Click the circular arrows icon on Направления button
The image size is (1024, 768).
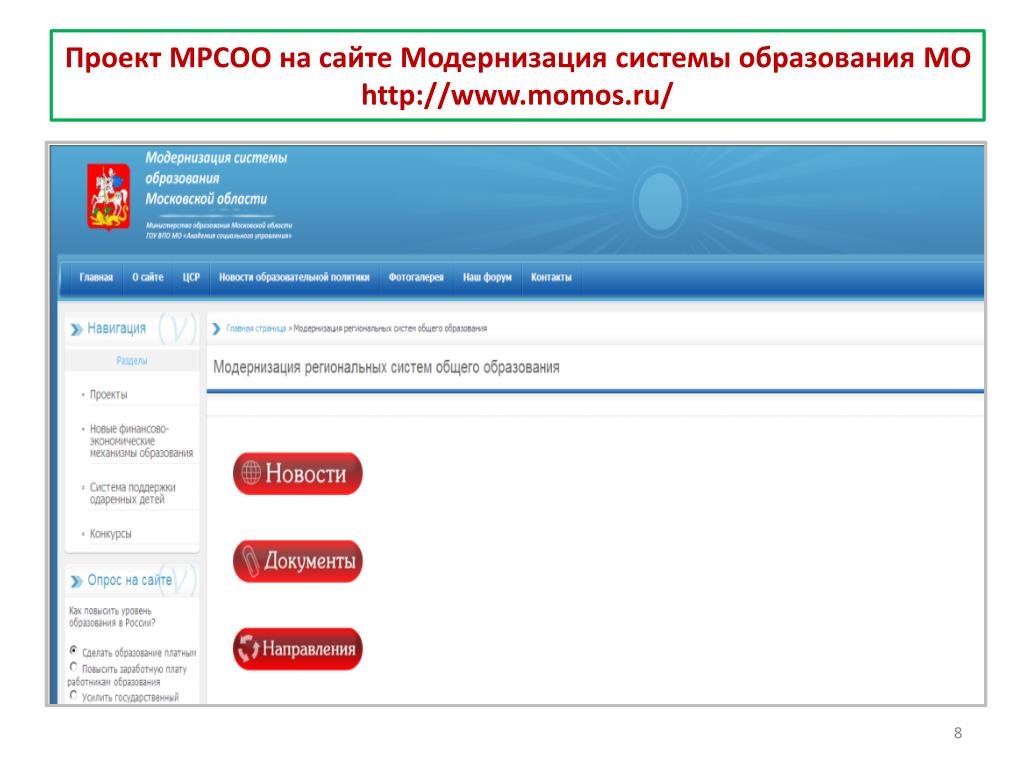pyautogui.click(x=248, y=648)
